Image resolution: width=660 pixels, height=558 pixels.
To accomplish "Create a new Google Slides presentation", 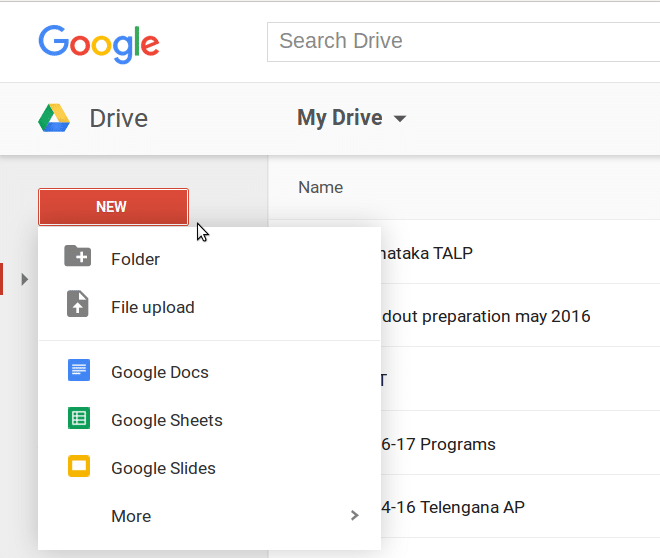I will 209,468.
